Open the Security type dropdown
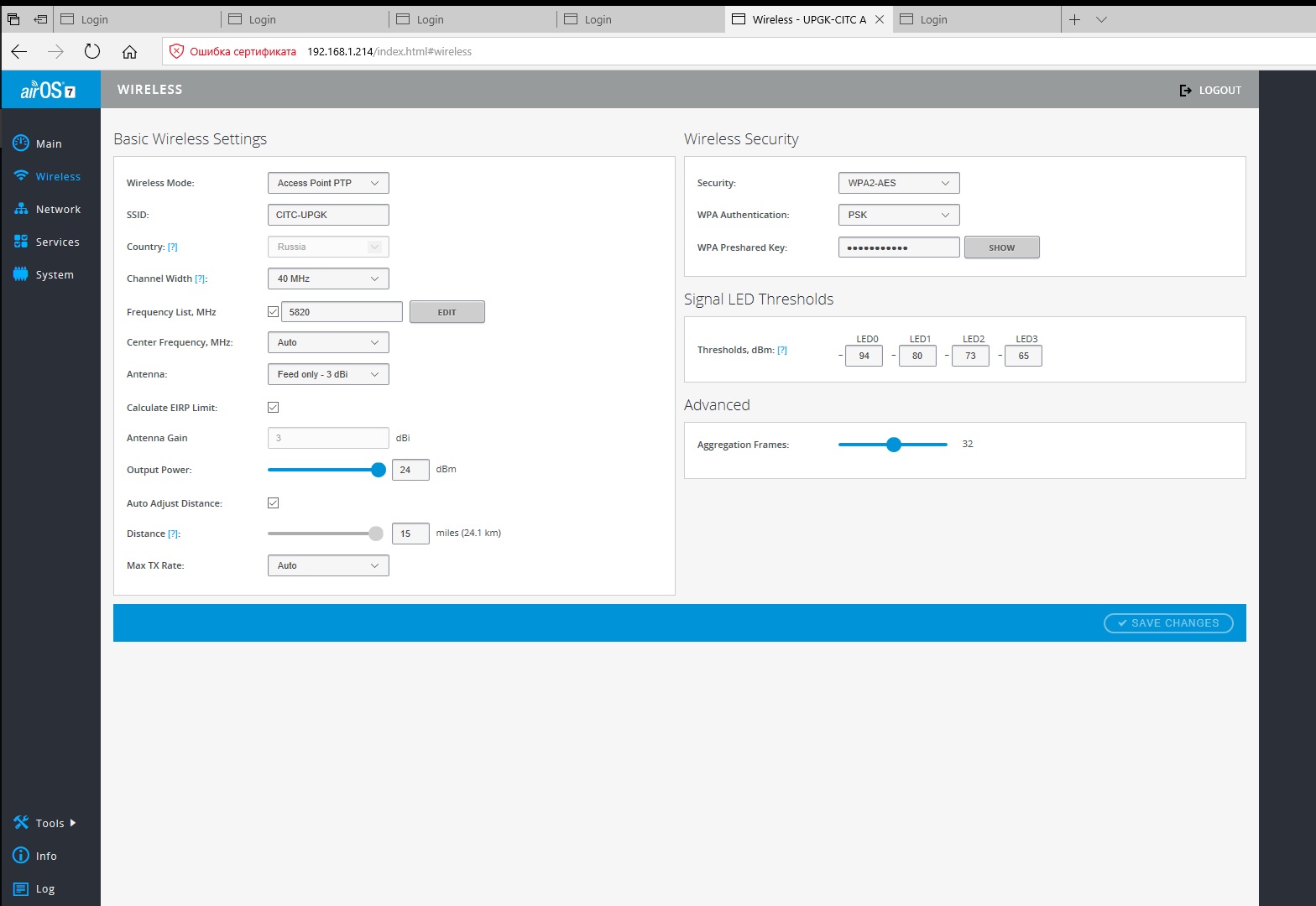This screenshot has width=1316, height=906. point(898,183)
